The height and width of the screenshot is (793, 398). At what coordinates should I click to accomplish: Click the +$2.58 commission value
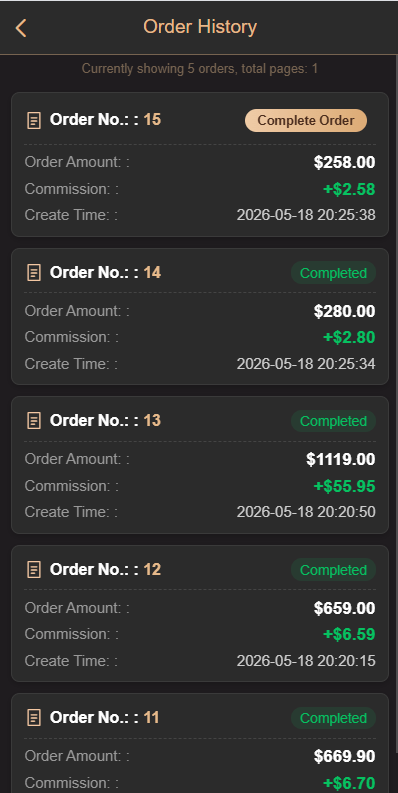coord(349,189)
